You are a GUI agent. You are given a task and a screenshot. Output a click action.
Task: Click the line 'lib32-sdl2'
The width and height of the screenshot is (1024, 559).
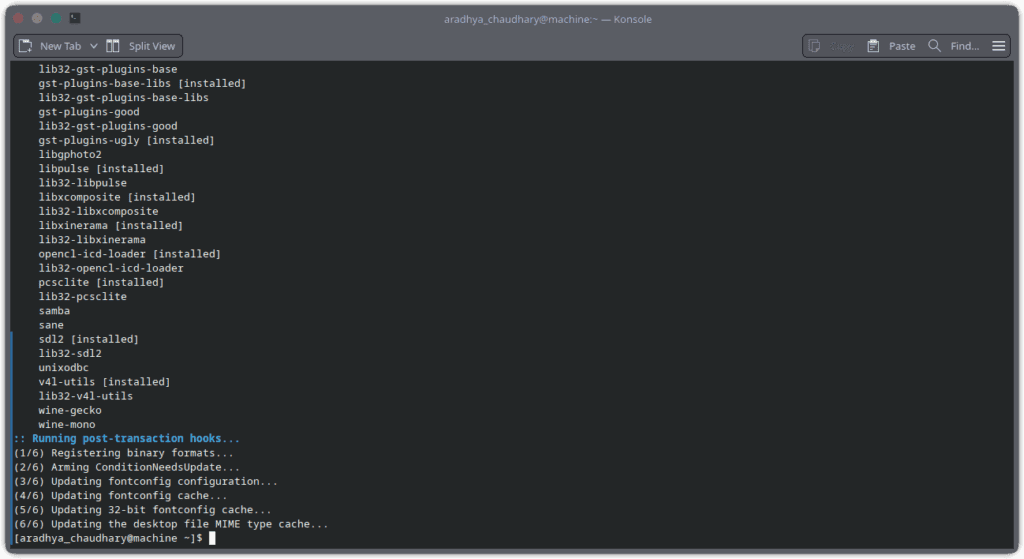point(70,353)
